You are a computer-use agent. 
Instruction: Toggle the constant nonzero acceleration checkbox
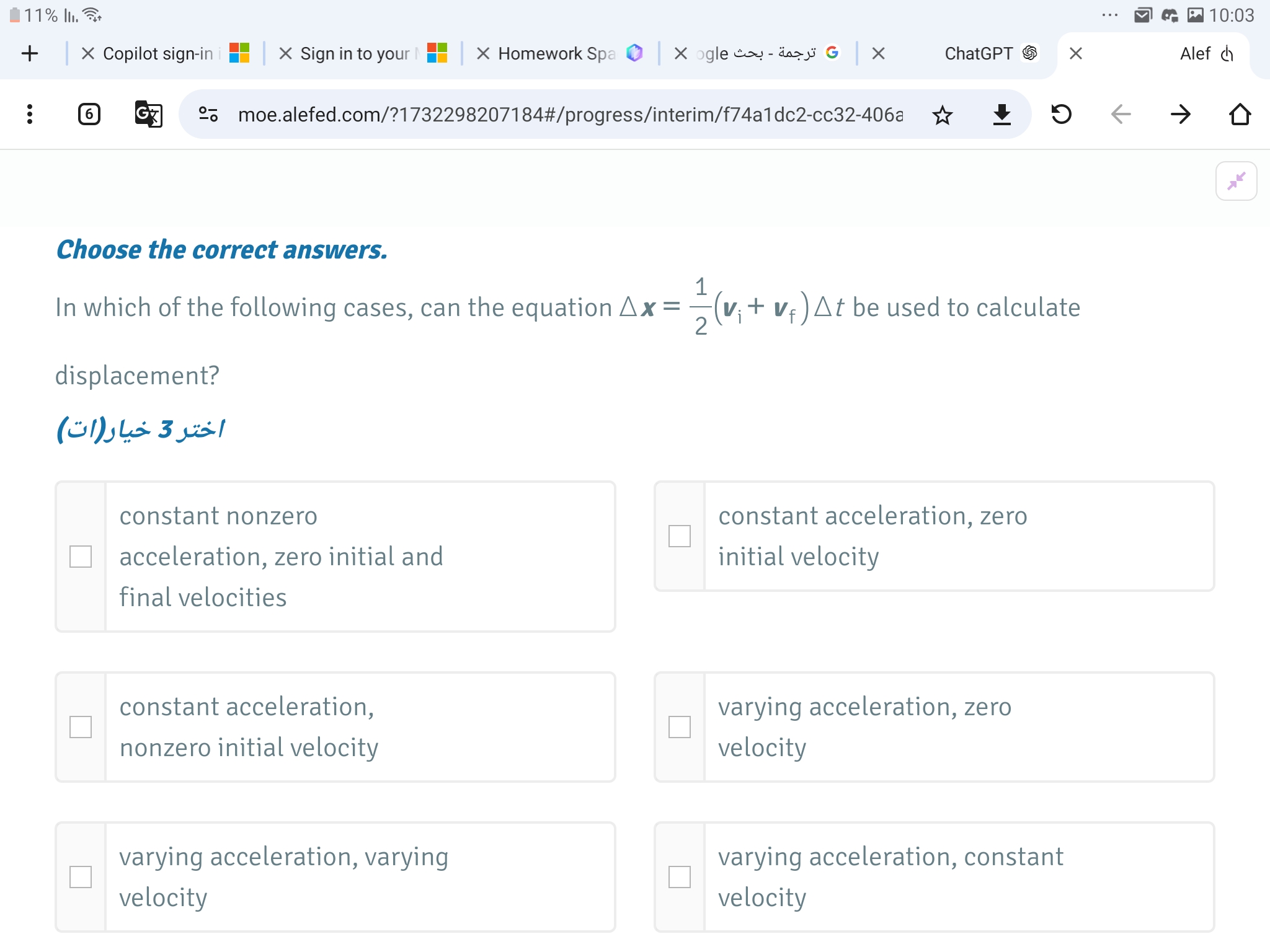[80, 555]
